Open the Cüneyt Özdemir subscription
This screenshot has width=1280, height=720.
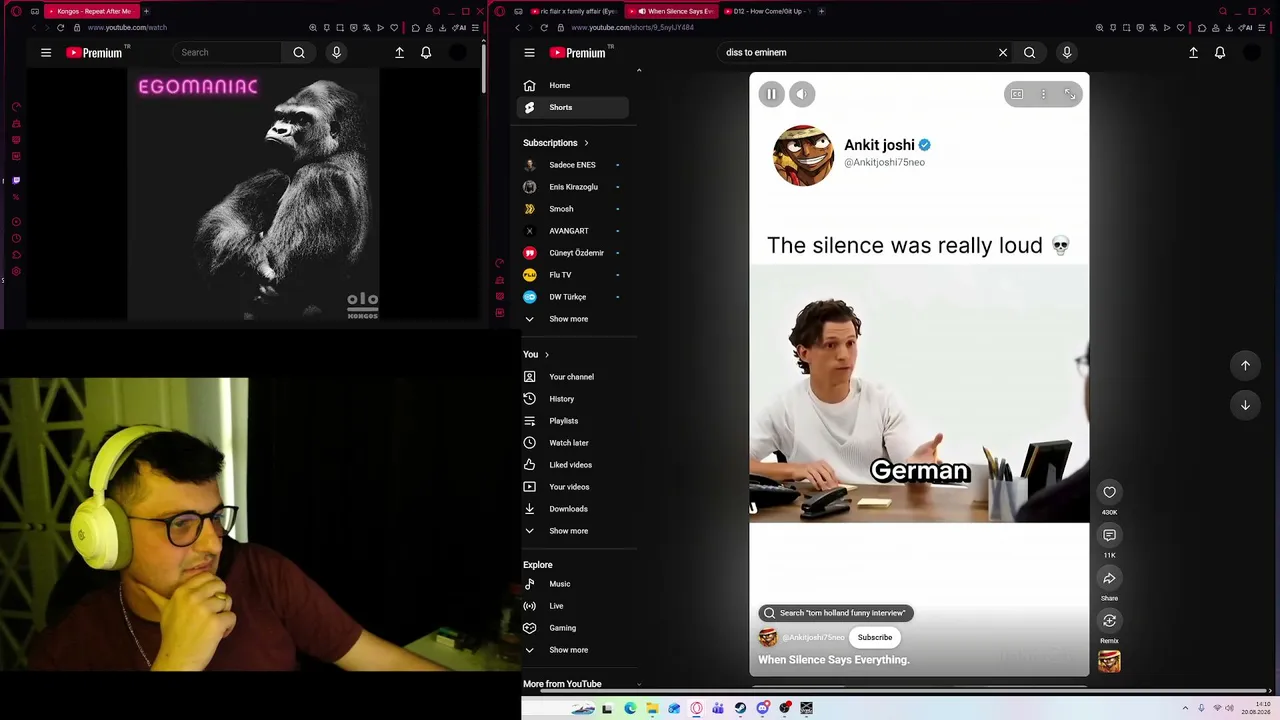point(574,253)
